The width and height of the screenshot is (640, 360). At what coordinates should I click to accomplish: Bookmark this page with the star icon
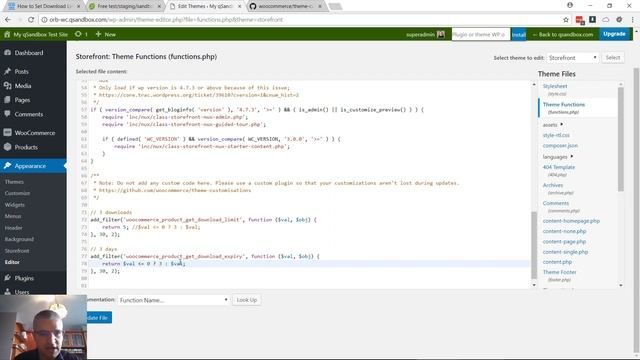click(566, 20)
